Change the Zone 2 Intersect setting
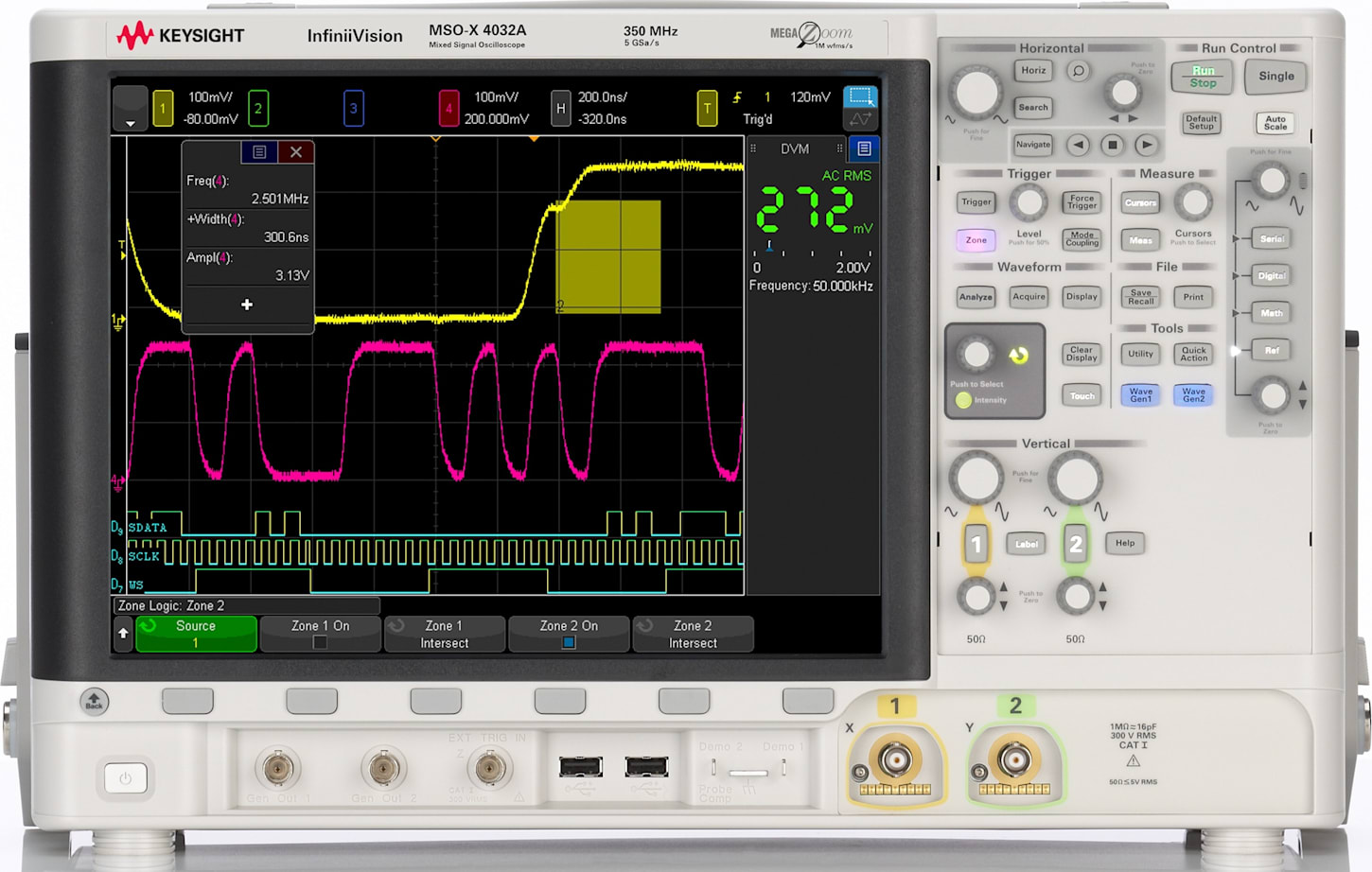Viewport: 1372px width, 872px height. click(694, 634)
